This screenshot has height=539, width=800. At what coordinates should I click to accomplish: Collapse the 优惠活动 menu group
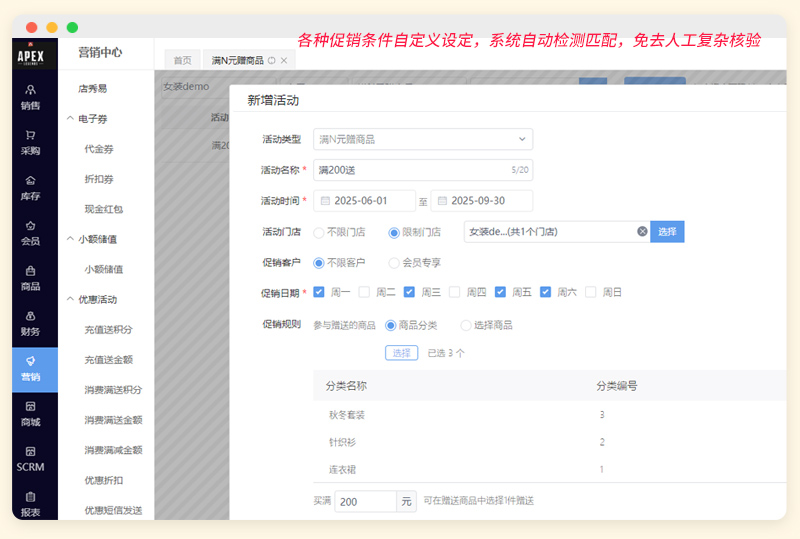click(x=70, y=299)
